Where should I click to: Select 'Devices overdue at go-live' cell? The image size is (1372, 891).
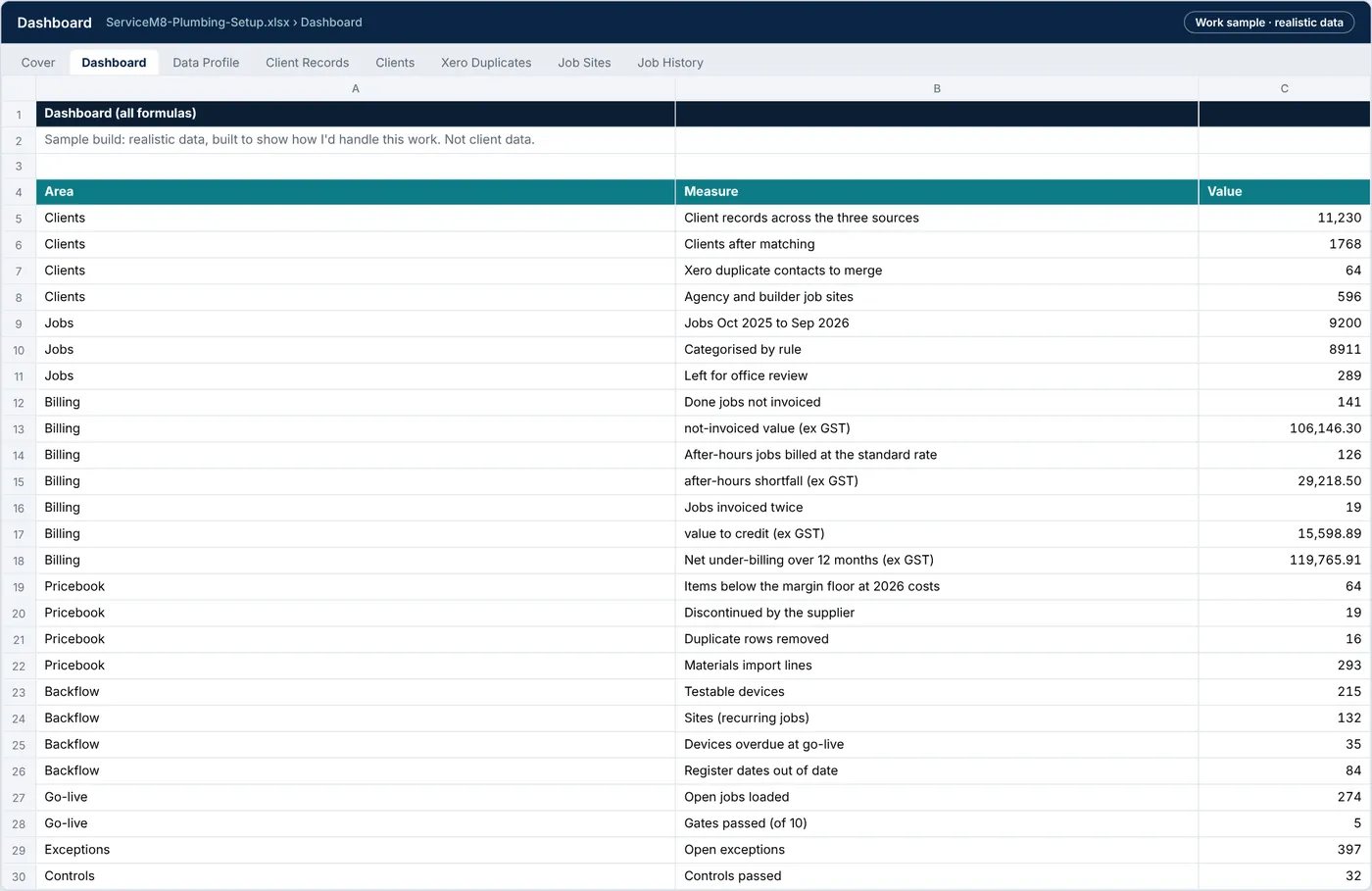click(x=937, y=745)
